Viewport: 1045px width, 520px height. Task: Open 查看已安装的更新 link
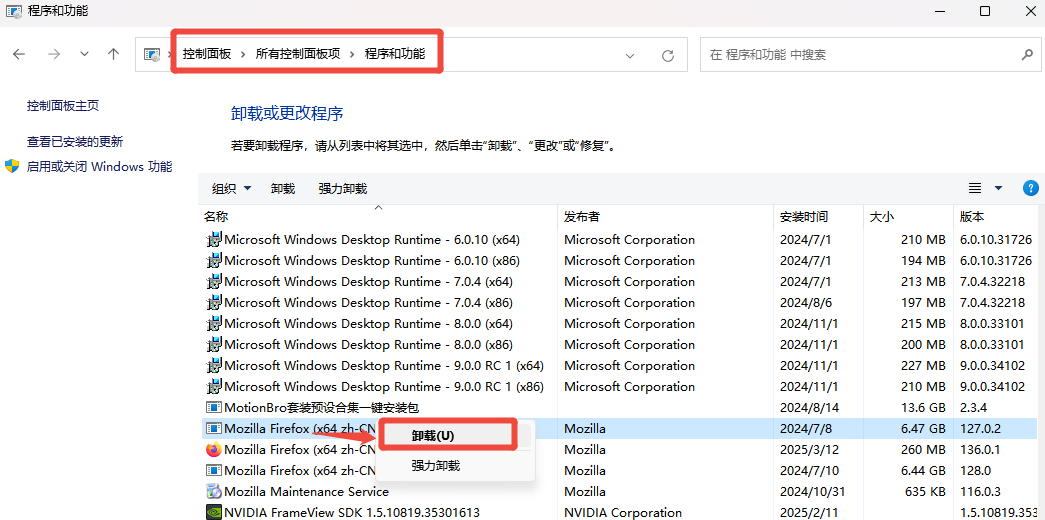coord(75,141)
